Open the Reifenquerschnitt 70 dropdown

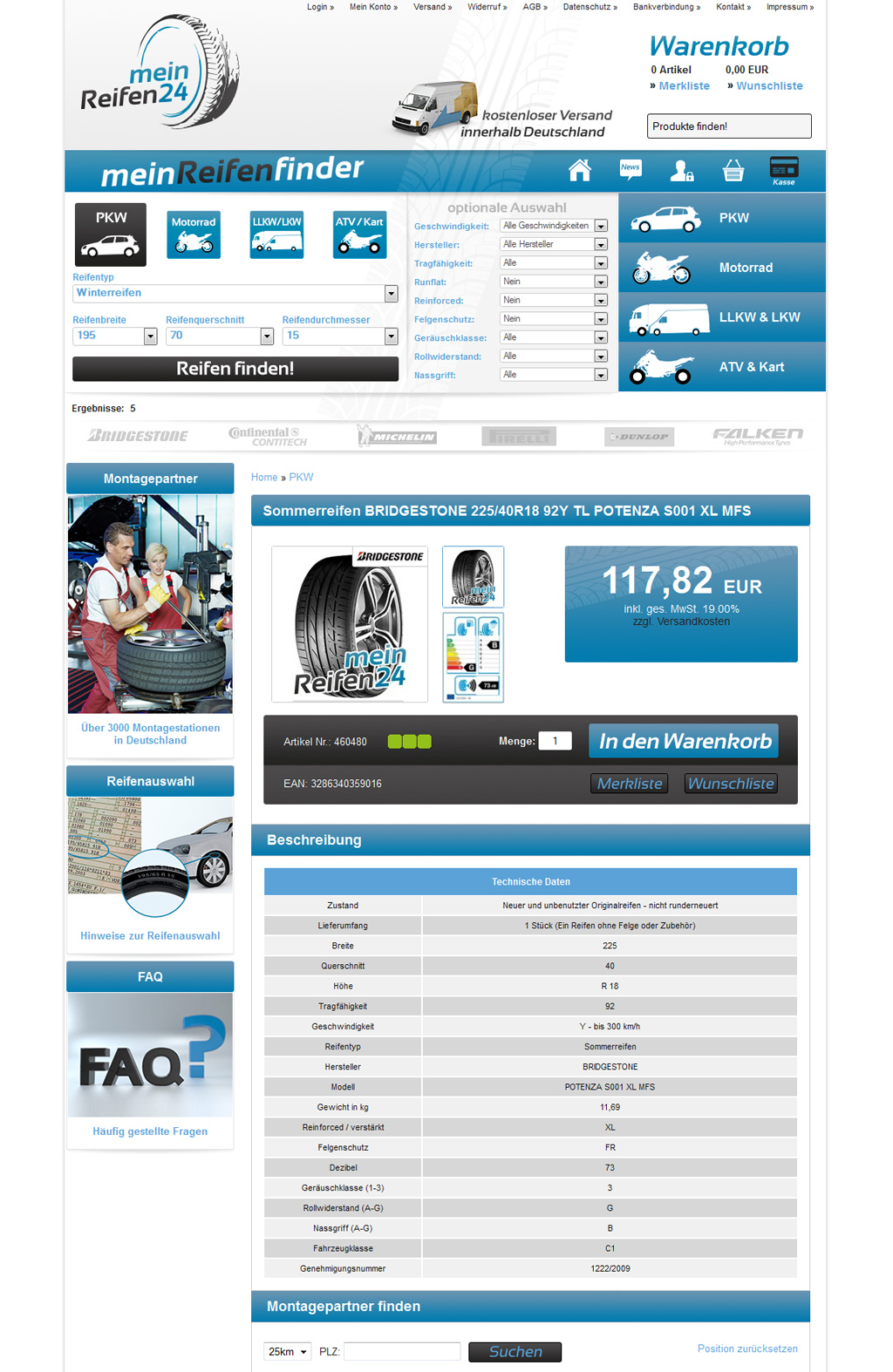click(x=220, y=336)
